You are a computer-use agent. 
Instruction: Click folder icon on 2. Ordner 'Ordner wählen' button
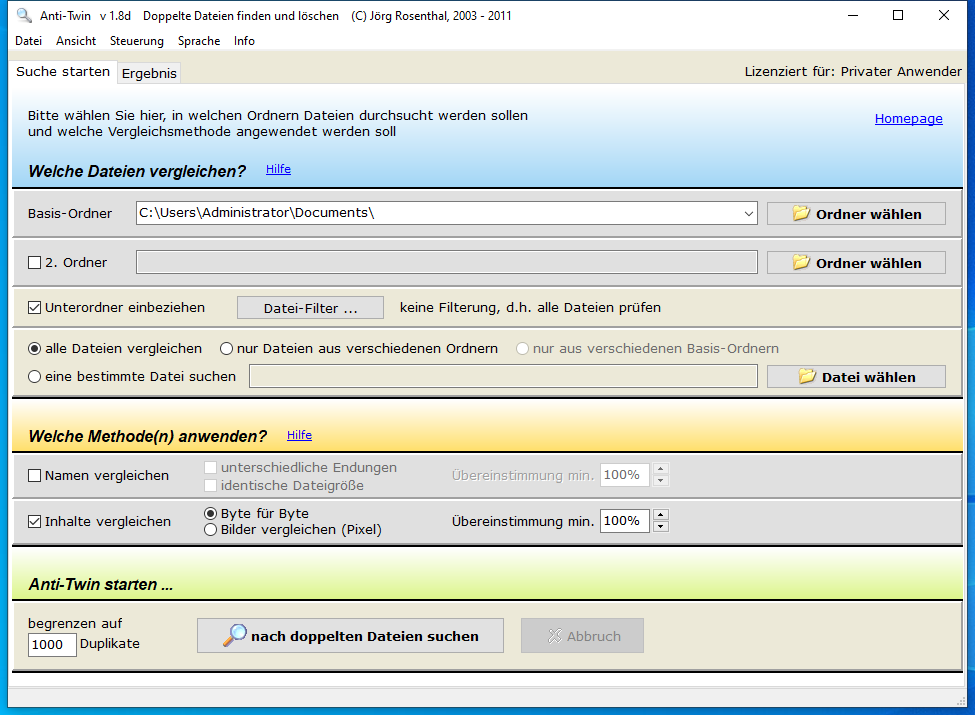click(x=801, y=262)
